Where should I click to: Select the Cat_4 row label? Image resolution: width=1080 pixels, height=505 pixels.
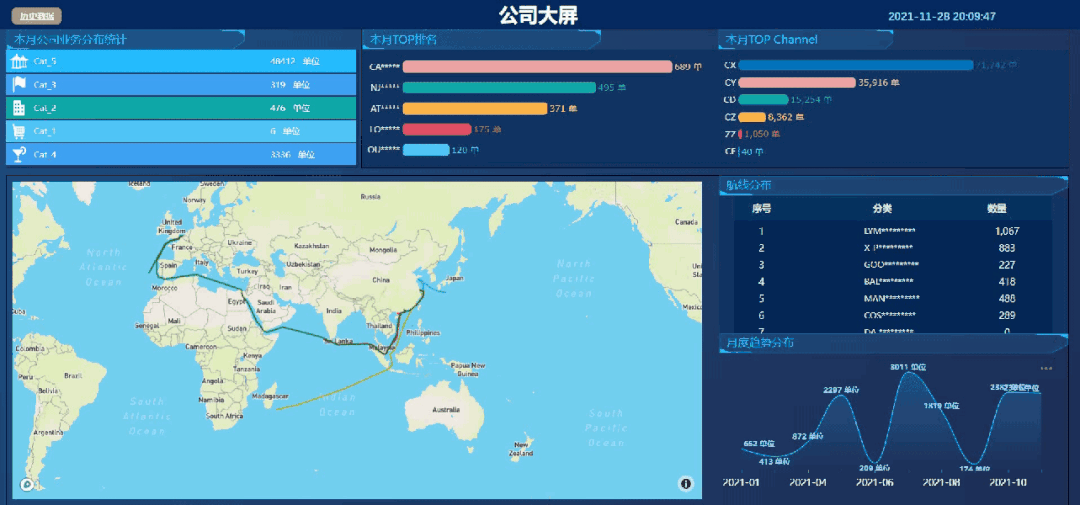pyautogui.click(x=45, y=154)
